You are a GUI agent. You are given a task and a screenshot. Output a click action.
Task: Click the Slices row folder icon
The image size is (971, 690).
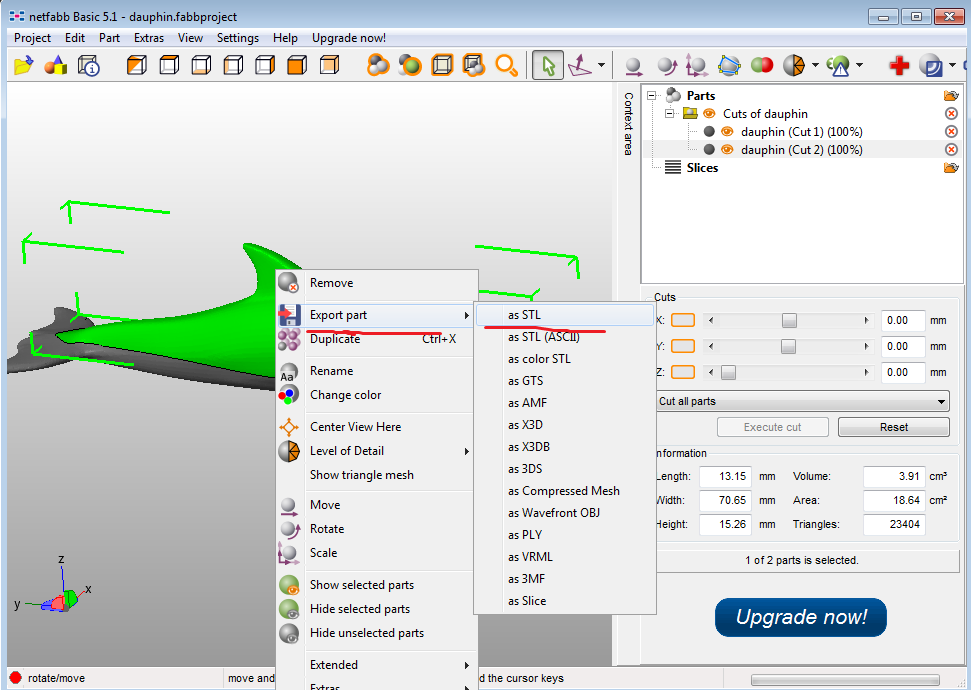pos(951,168)
